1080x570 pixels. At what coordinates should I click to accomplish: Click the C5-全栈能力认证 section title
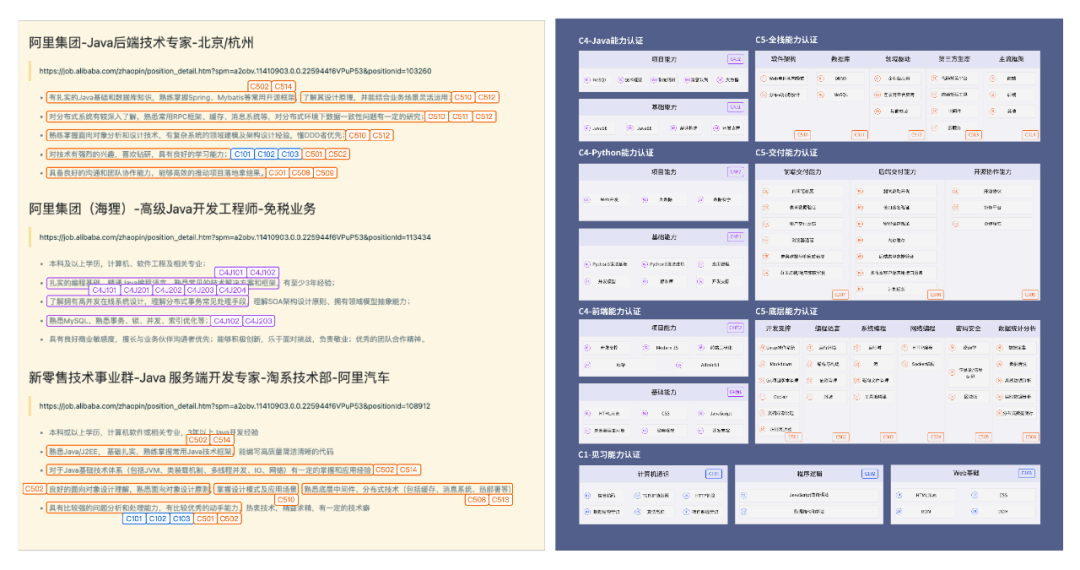787,40
